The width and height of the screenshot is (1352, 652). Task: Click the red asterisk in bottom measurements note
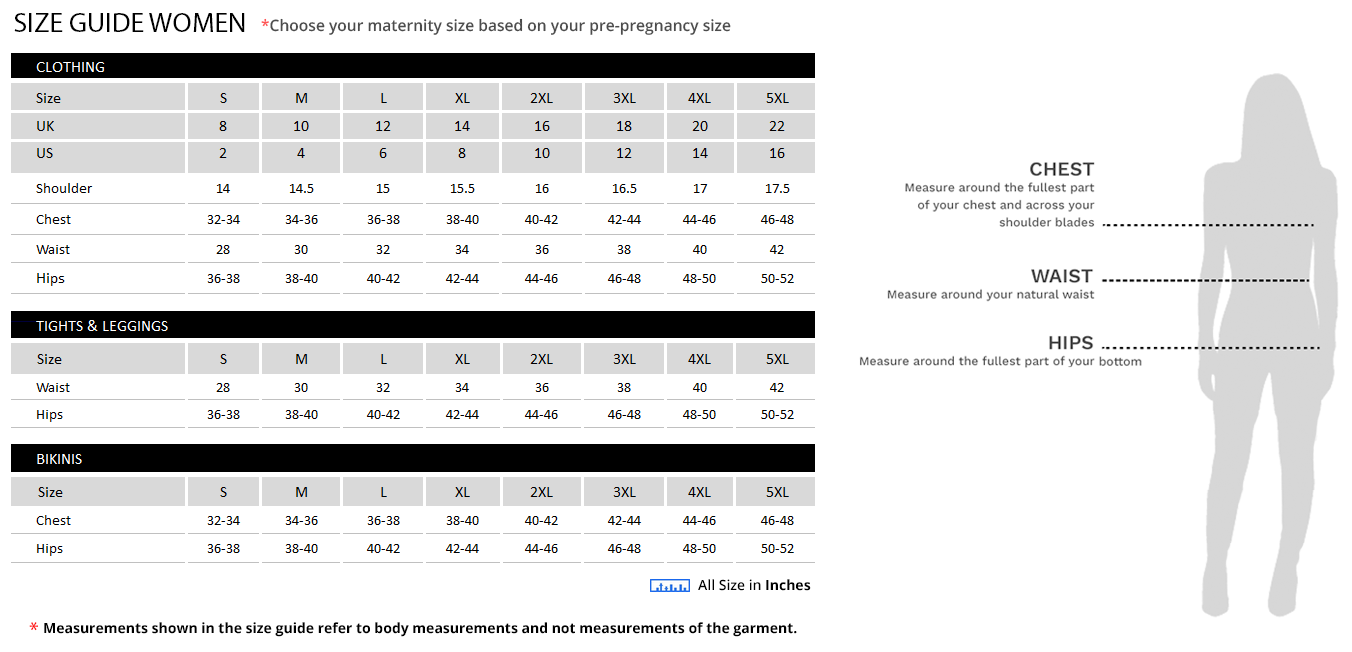(34, 629)
